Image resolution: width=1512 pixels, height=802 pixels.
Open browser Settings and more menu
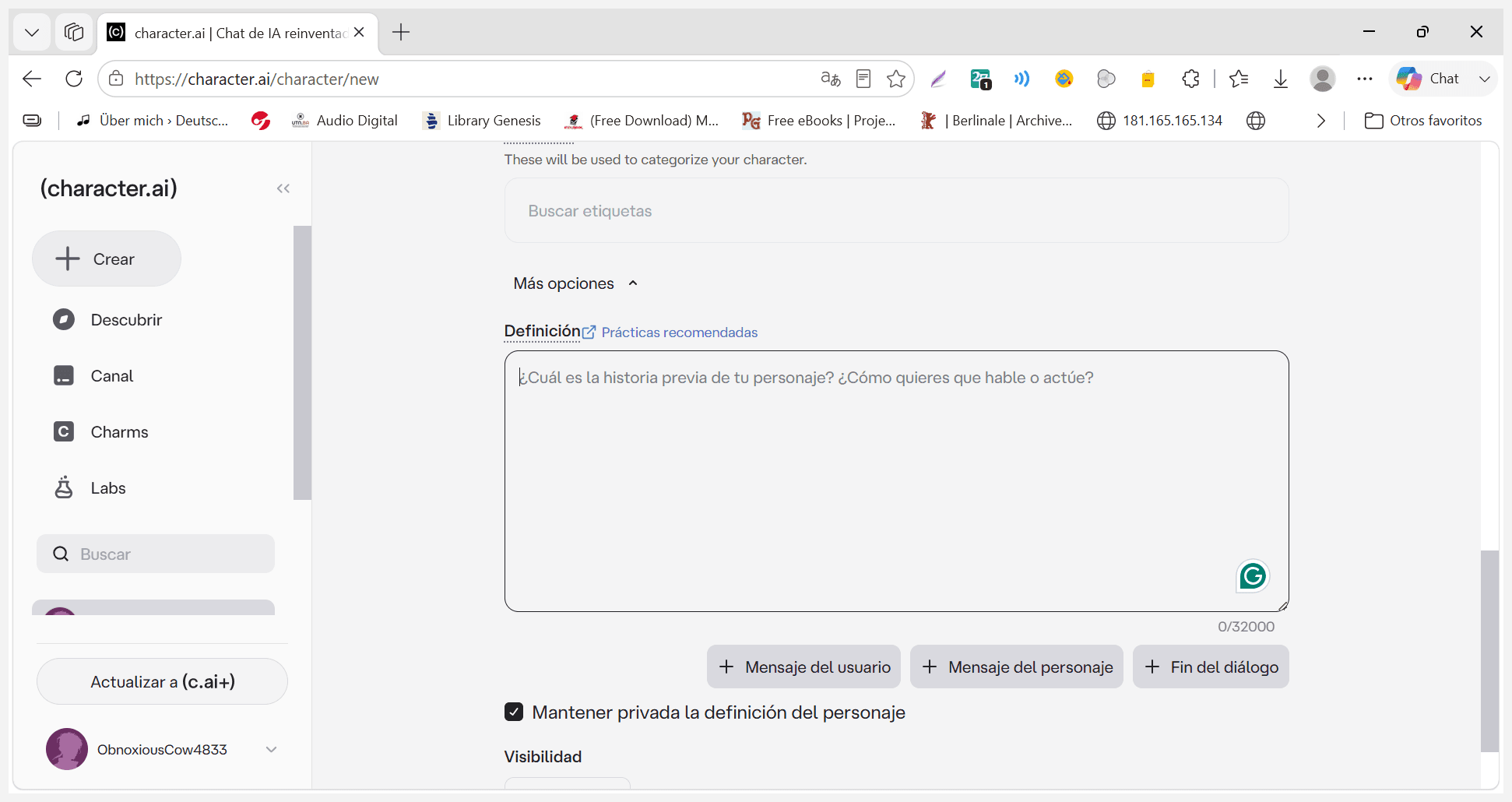tap(1365, 79)
